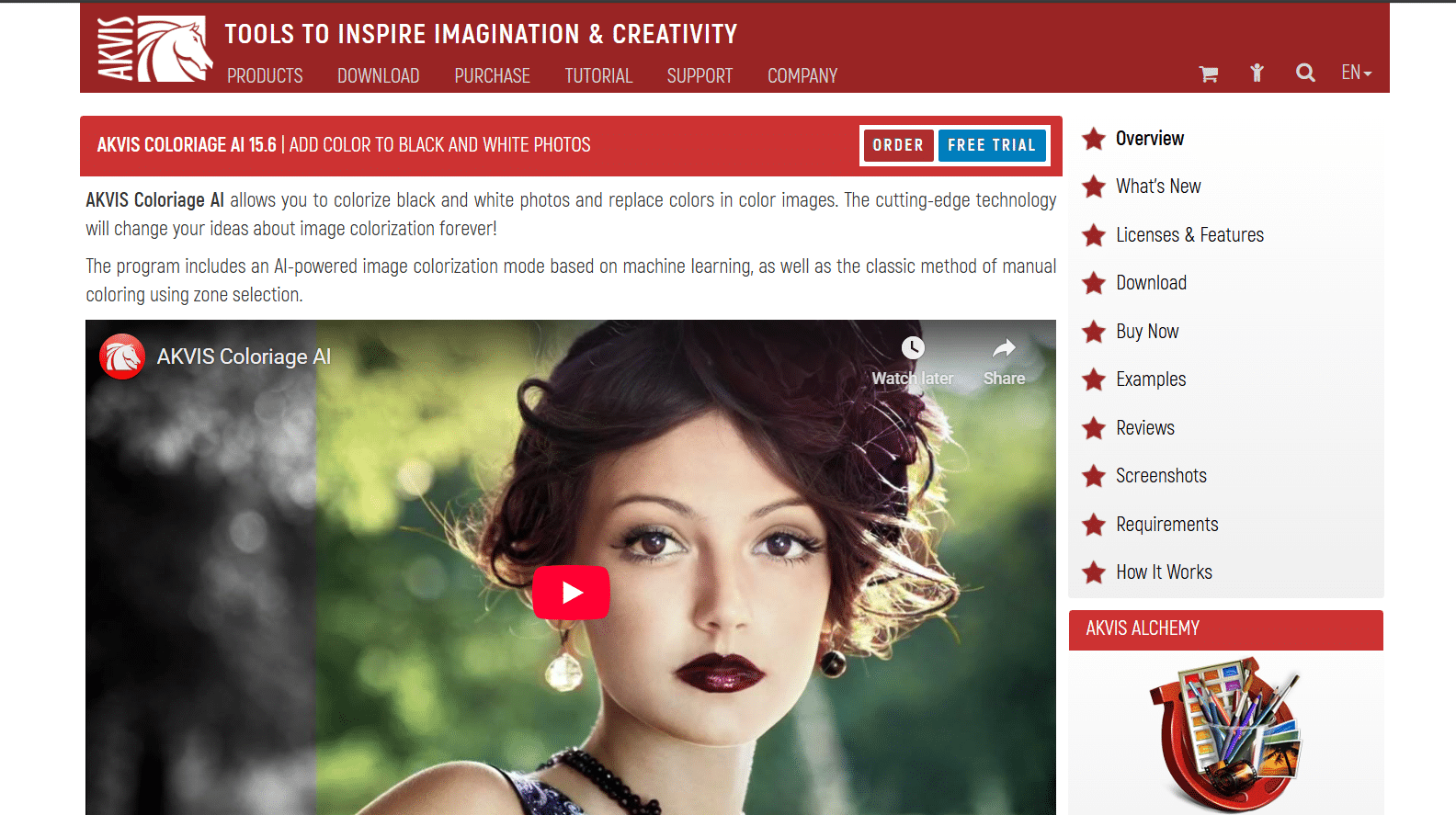Expand the EN language dropdown
The width and height of the screenshot is (1456, 815).
click(x=1356, y=73)
